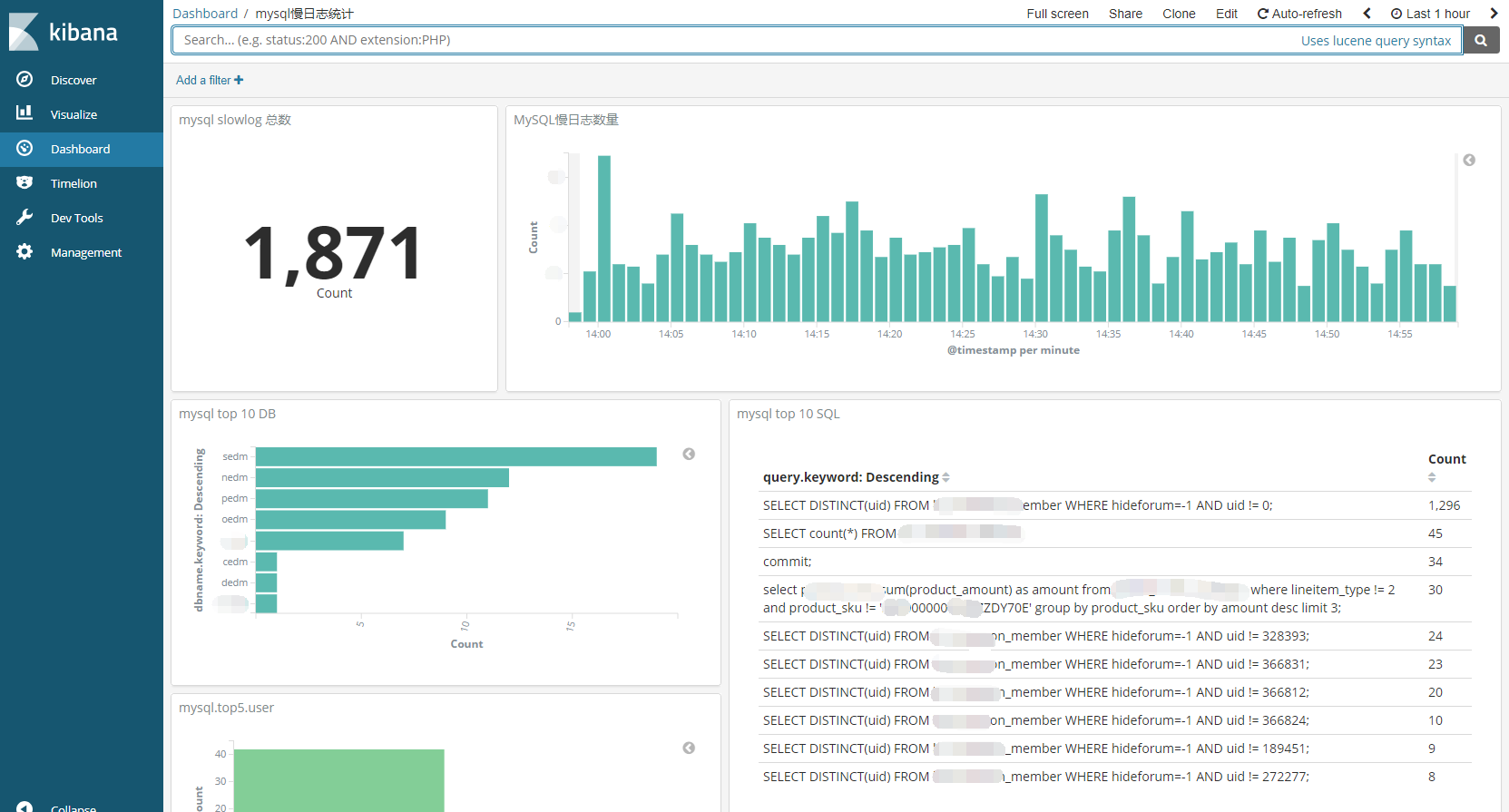The width and height of the screenshot is (1509, 812).
Task: Toggle legend on the mysql top 10 DB chart
Action: (x=689, y=455)
